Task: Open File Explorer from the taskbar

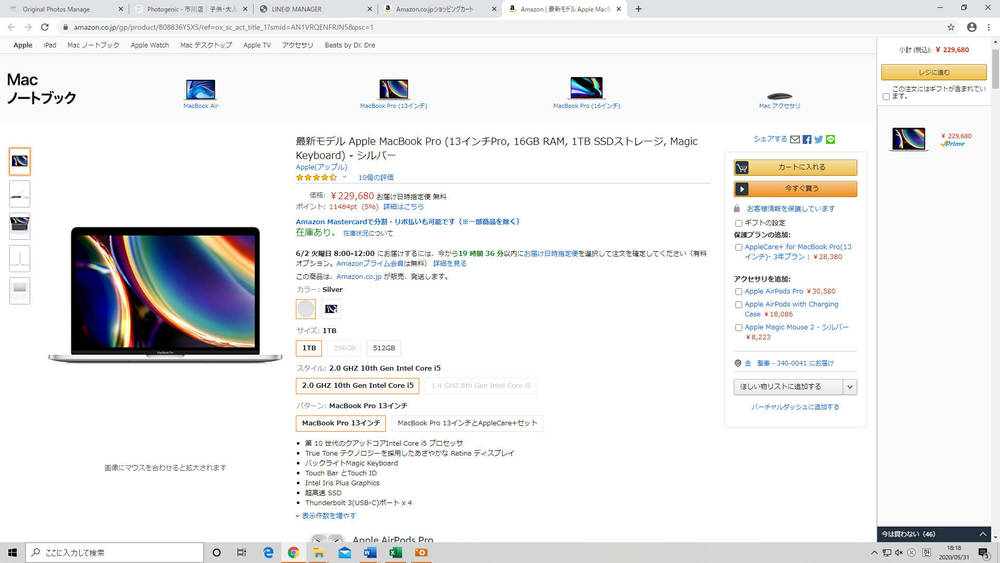Action: tap(319, 552)
